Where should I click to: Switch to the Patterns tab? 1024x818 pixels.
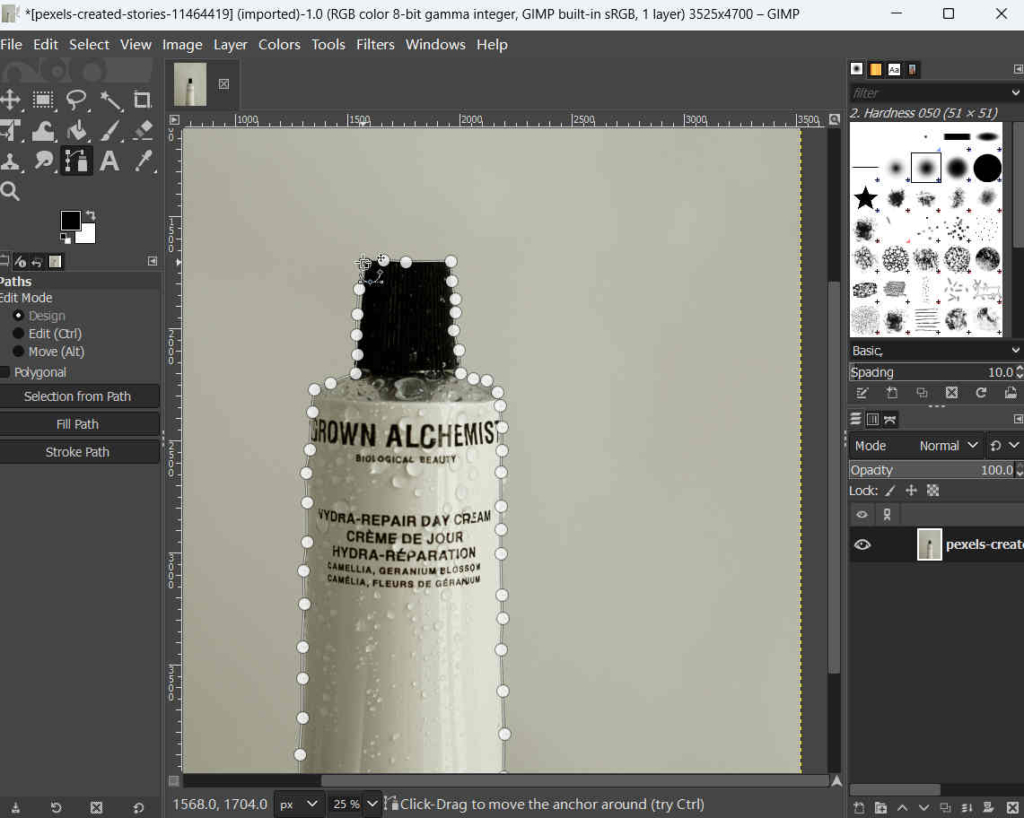(875, 69)
